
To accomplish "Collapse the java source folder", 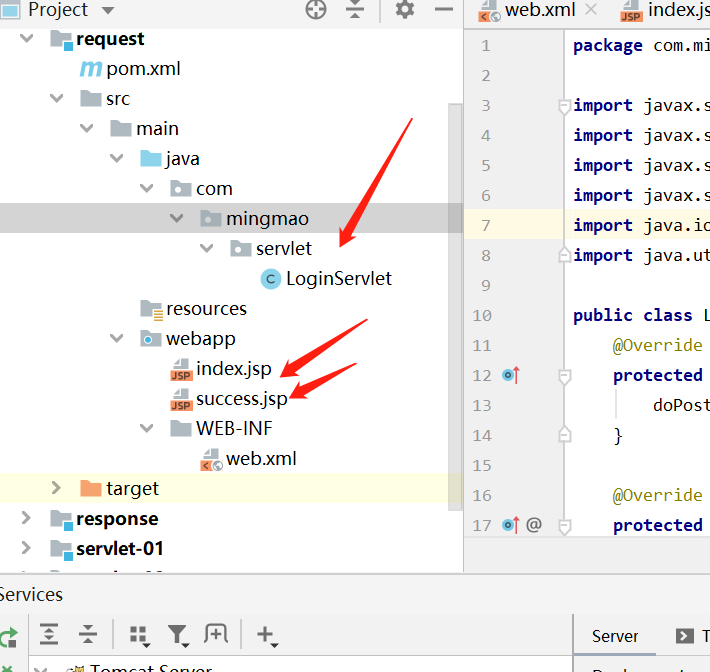I will click(117, 158).
